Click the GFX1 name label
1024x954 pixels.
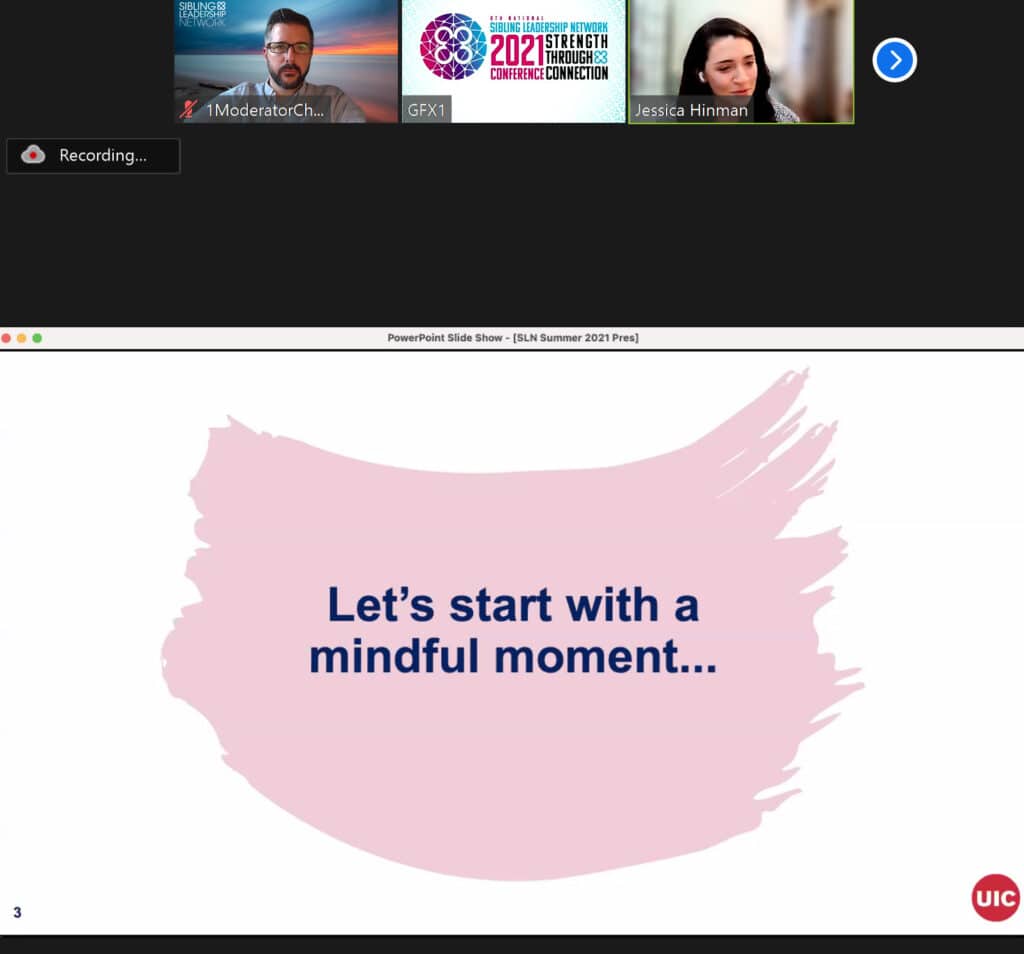(x=429, y=111)
